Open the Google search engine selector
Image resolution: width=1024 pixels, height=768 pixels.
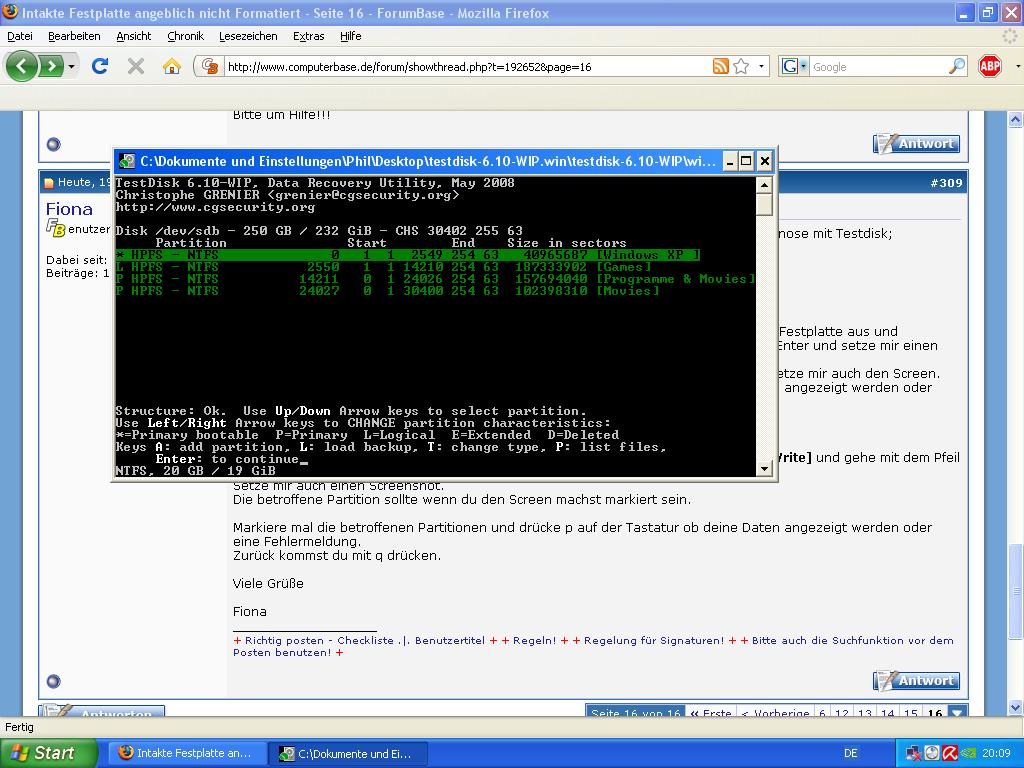tap(795, 66)
